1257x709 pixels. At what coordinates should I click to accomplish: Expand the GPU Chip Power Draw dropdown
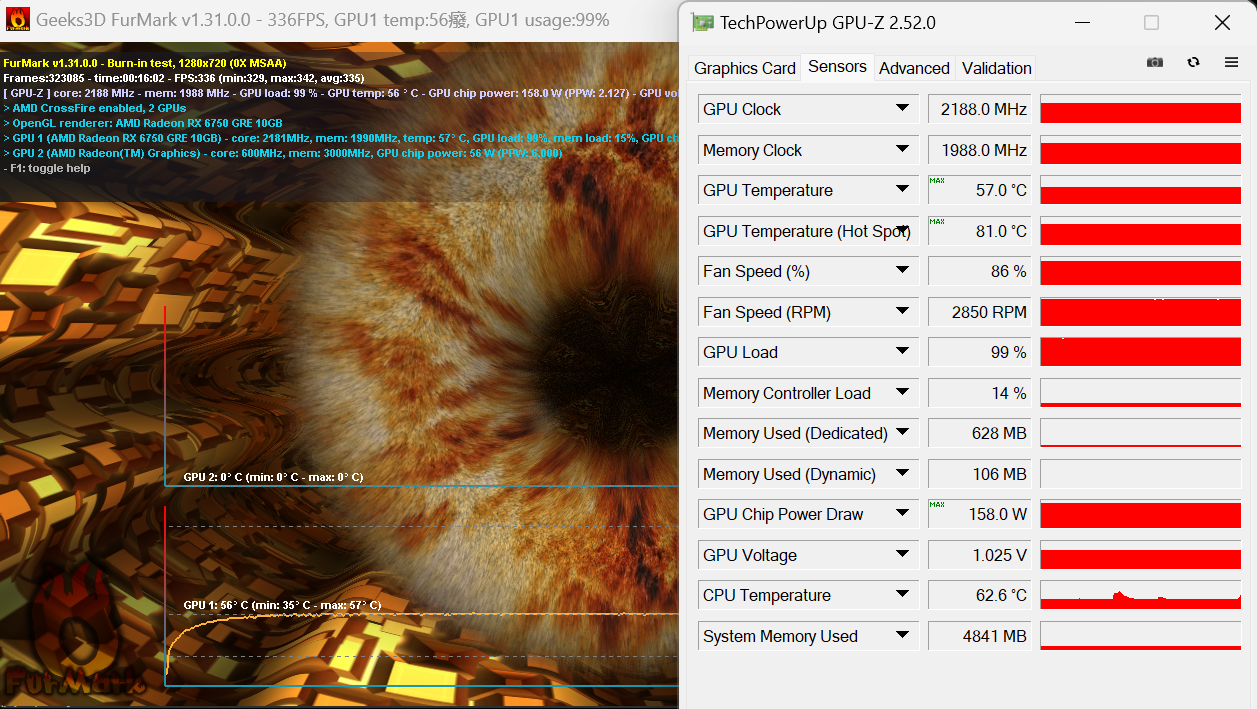click(x=902, y=513)
